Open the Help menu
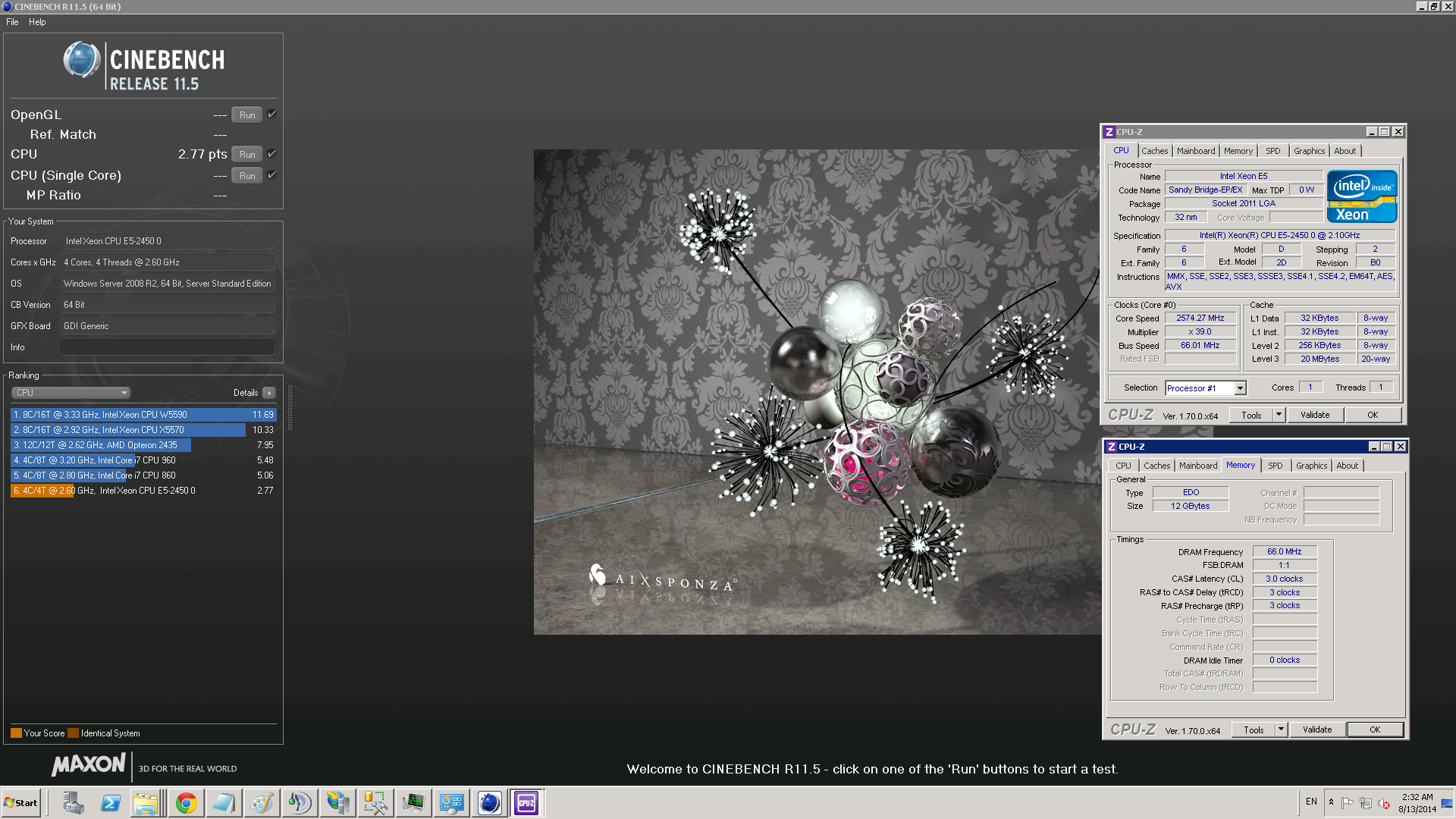 tap(37, 22)
